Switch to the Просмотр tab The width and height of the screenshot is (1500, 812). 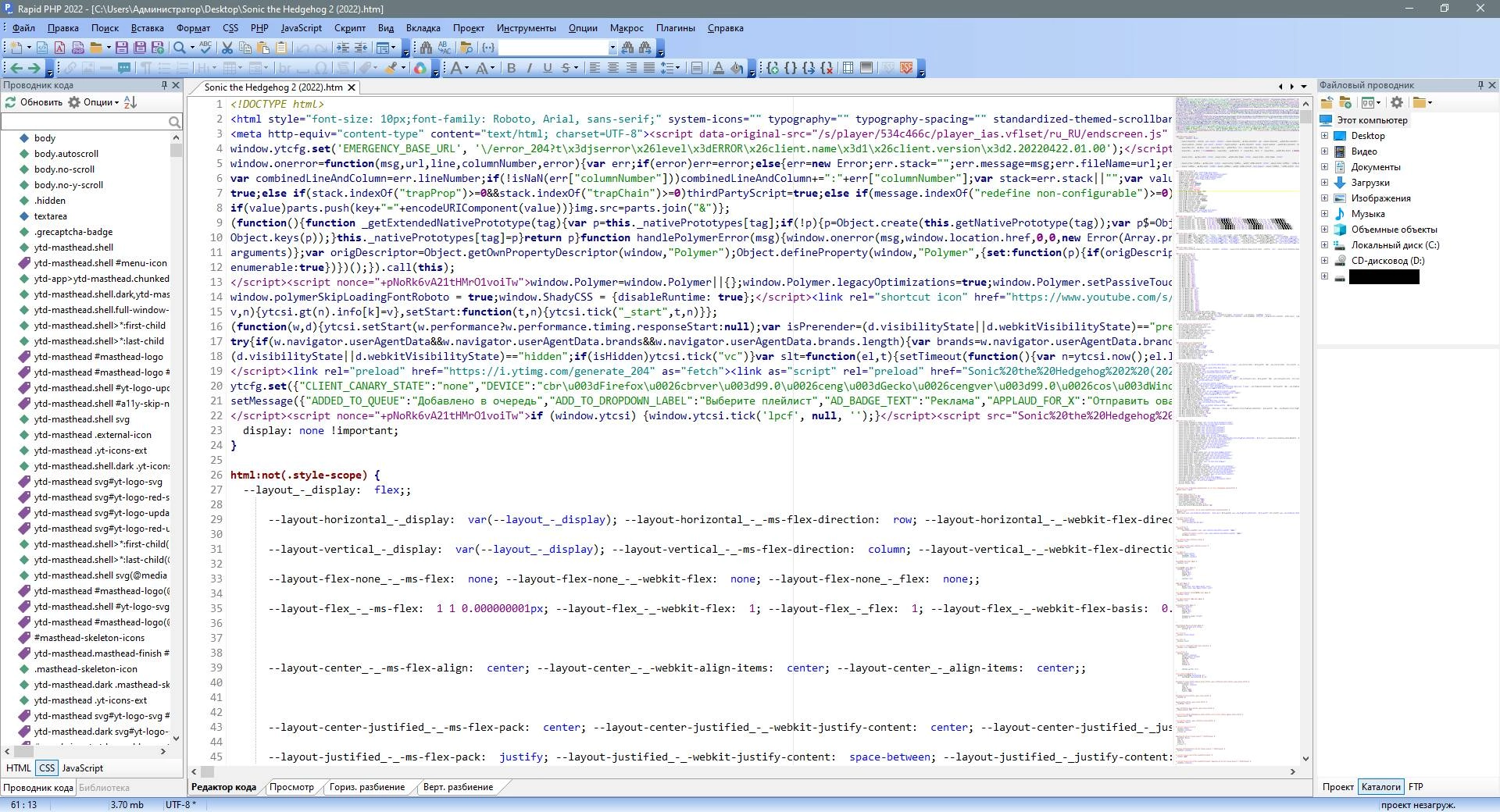point(291,787)
